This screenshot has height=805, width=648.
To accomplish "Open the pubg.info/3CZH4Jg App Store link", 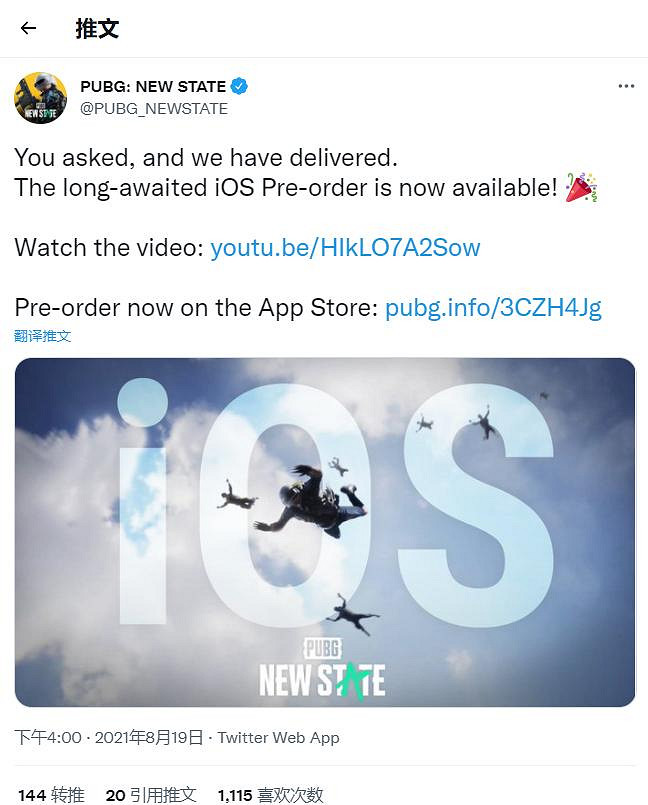I will coord(493,308).
